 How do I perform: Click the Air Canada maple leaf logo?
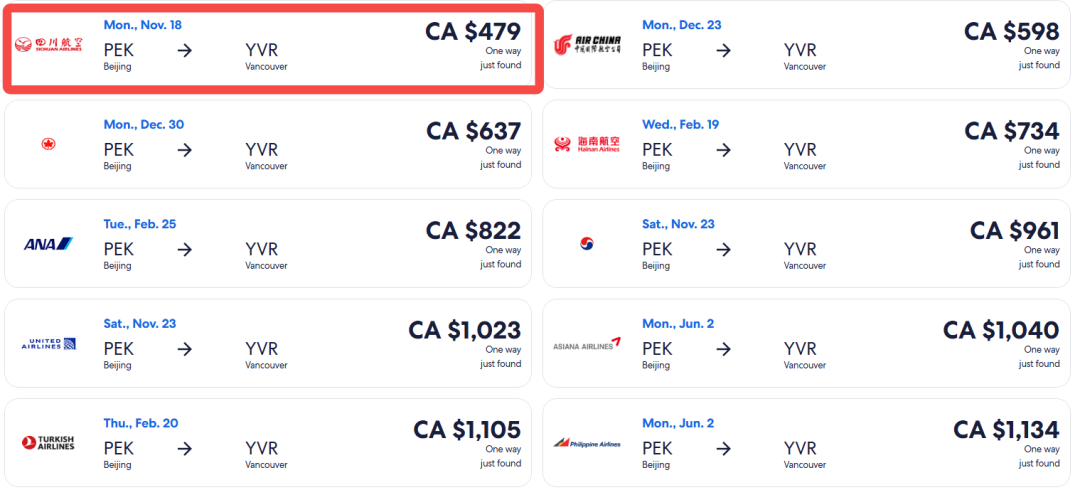pos(48,144)
